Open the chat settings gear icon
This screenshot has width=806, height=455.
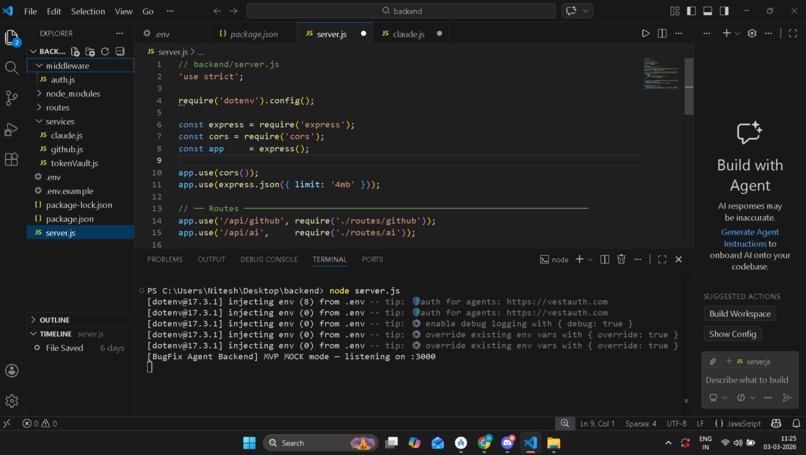(752, 33)
